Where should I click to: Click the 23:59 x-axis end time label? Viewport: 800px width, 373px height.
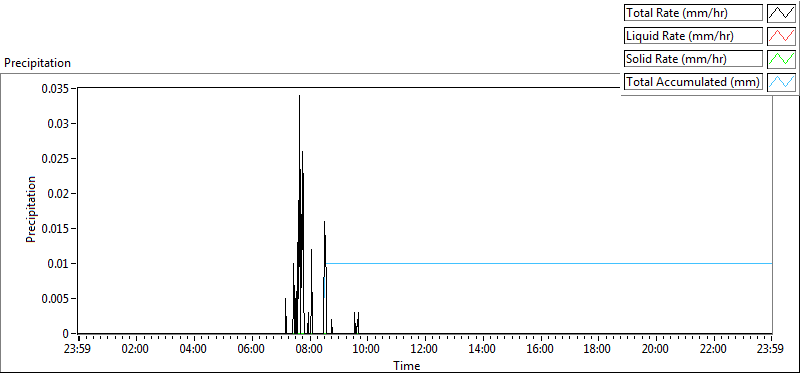point(771,350)
